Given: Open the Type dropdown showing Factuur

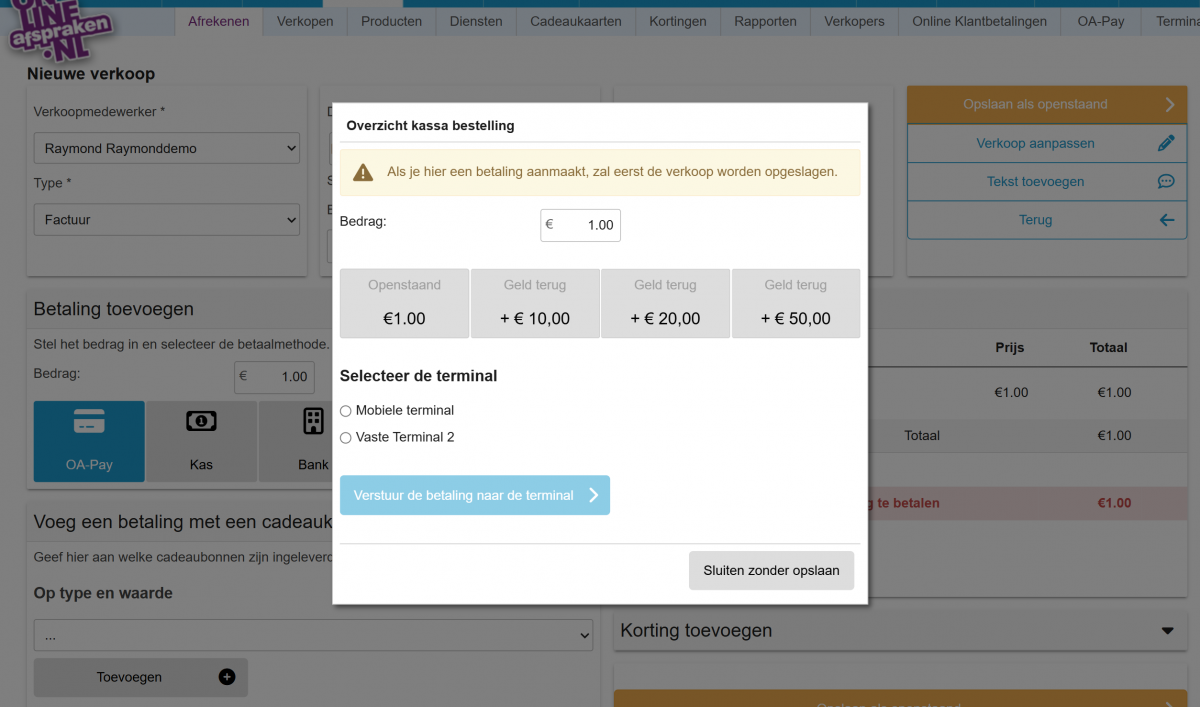Looking at the screenshot, I should pos(166,220).
